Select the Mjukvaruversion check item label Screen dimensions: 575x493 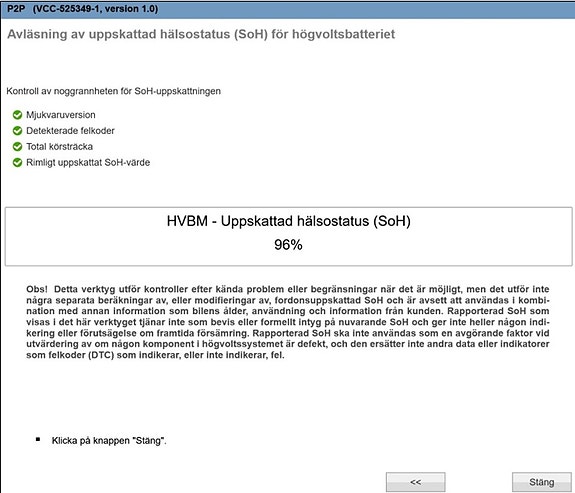pyautogui.click(x=61, y=115)
